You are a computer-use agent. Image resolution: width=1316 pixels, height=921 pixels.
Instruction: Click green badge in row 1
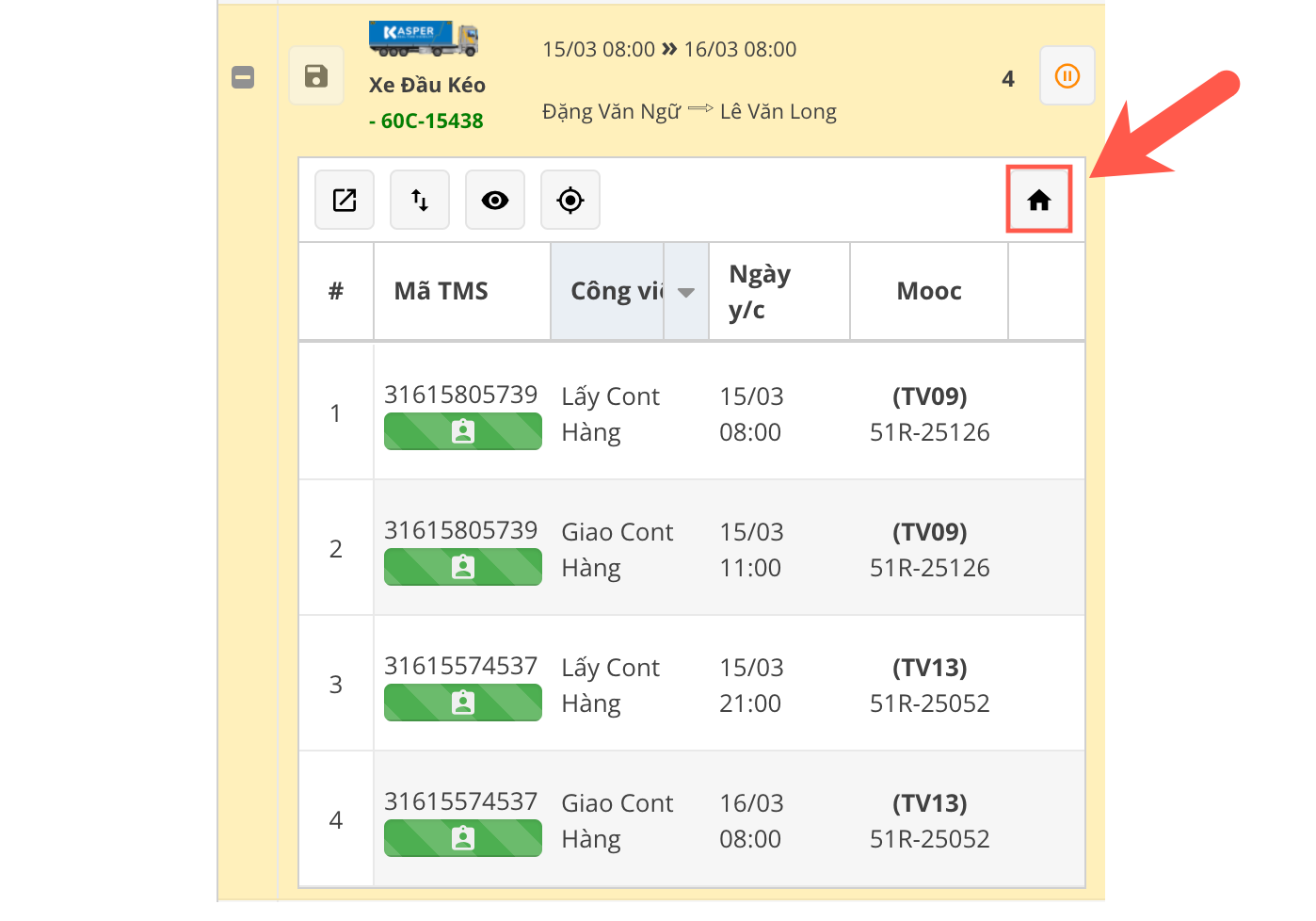(462, 432)
